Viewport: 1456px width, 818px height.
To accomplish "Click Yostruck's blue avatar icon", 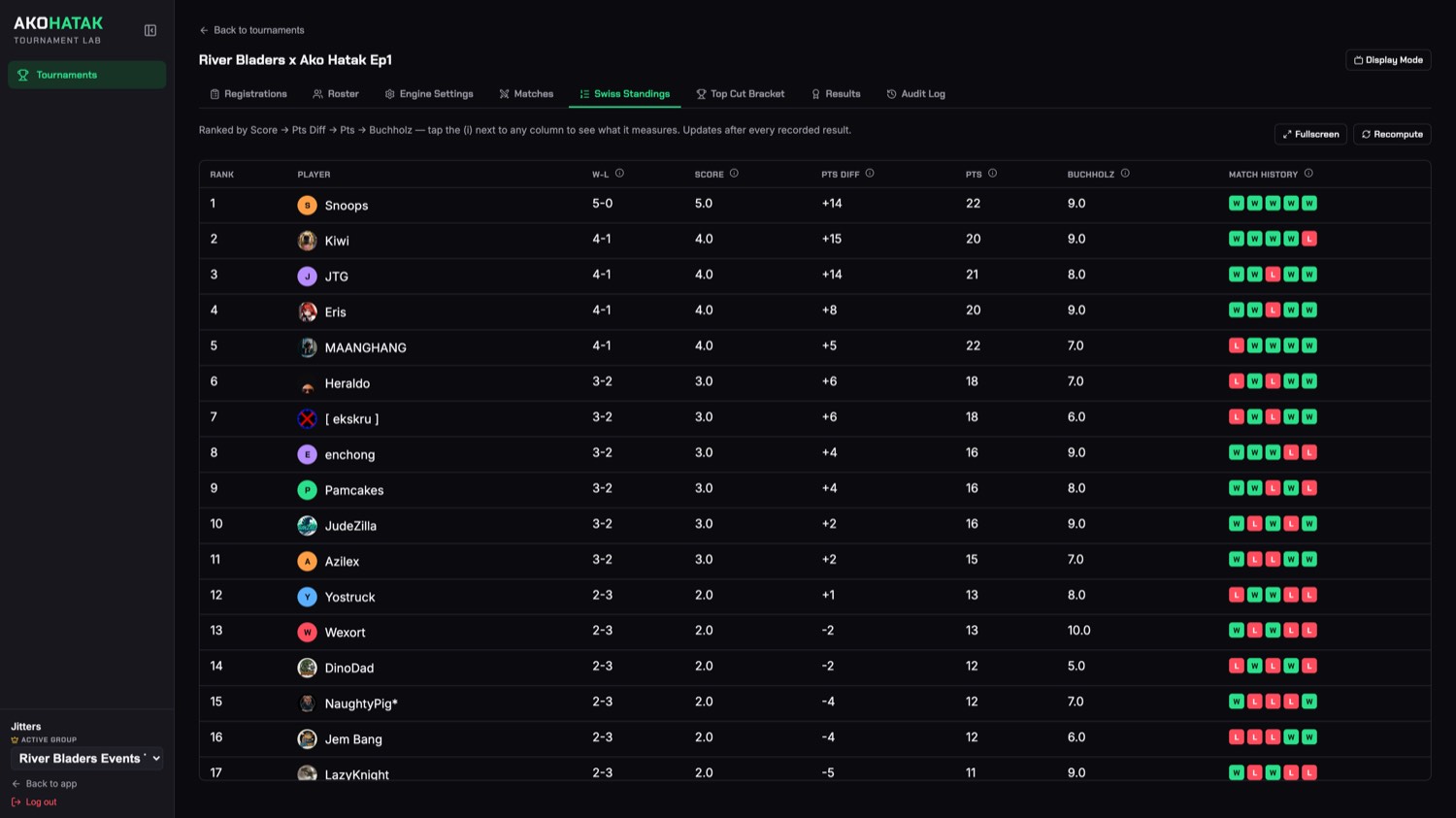I will [x=307, y=597].
